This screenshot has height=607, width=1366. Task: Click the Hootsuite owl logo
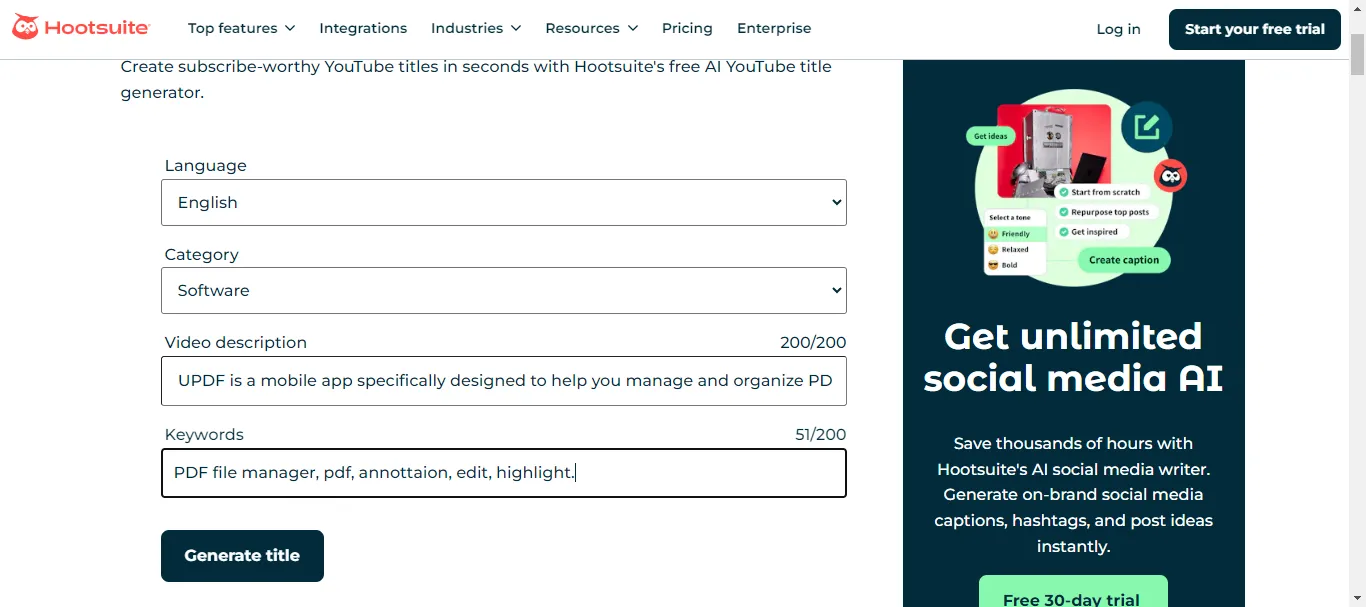(27, 28)
